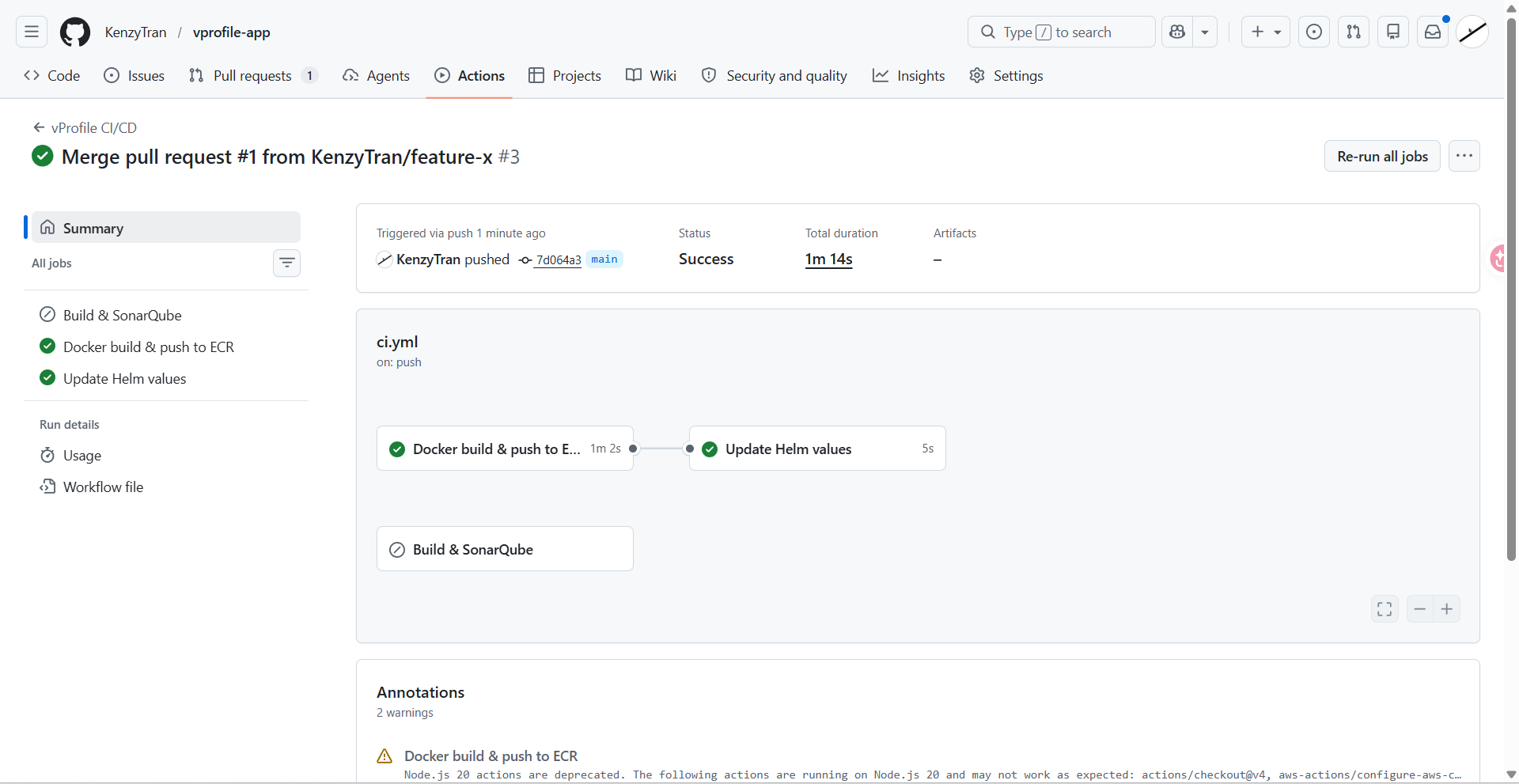
Task: Open the Agents tab
Action: click(x=376, y=75)
